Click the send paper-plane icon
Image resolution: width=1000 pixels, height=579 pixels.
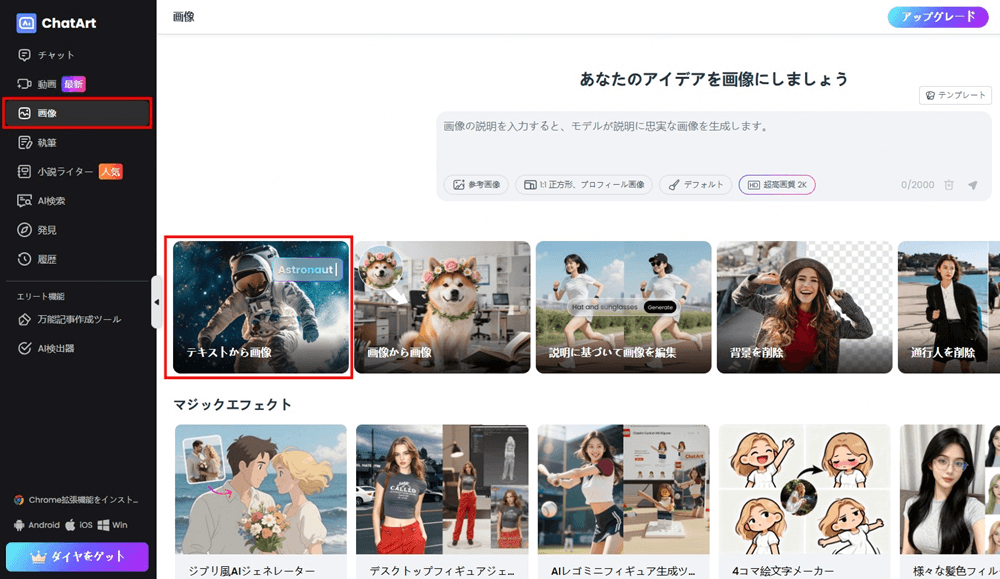click(x=973, y=185)
